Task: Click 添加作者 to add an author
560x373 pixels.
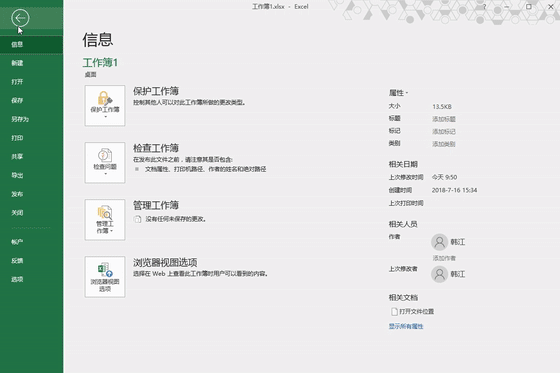Action: tap(444, 258)
